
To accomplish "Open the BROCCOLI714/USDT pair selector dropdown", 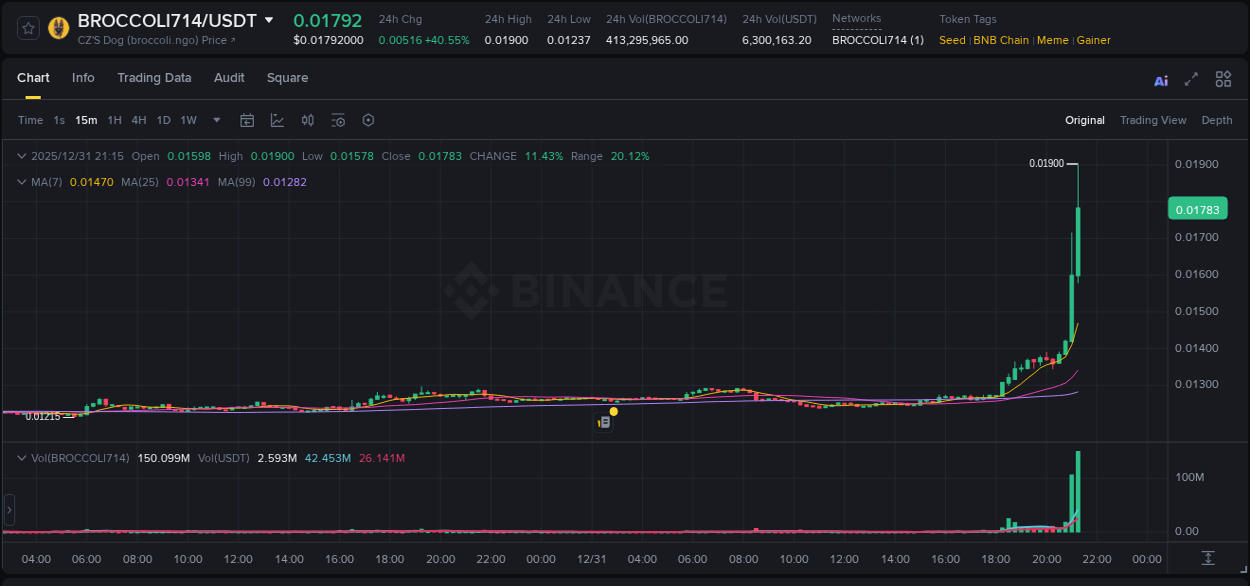I will [268, 19].
